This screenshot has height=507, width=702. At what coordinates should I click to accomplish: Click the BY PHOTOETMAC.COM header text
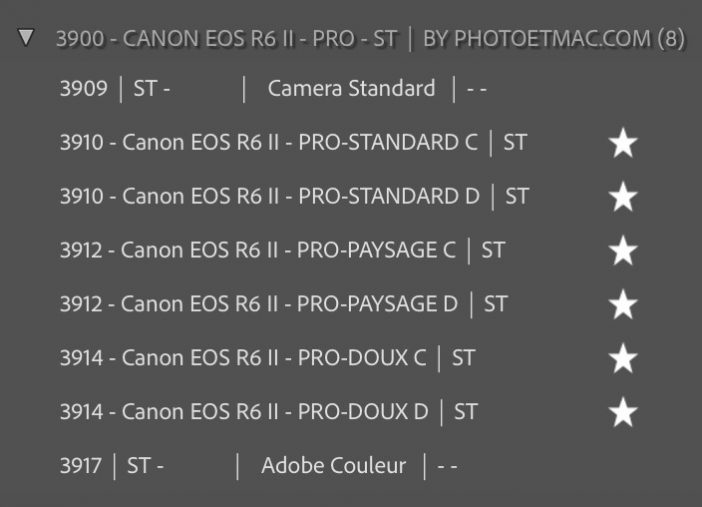coord(536,39)
